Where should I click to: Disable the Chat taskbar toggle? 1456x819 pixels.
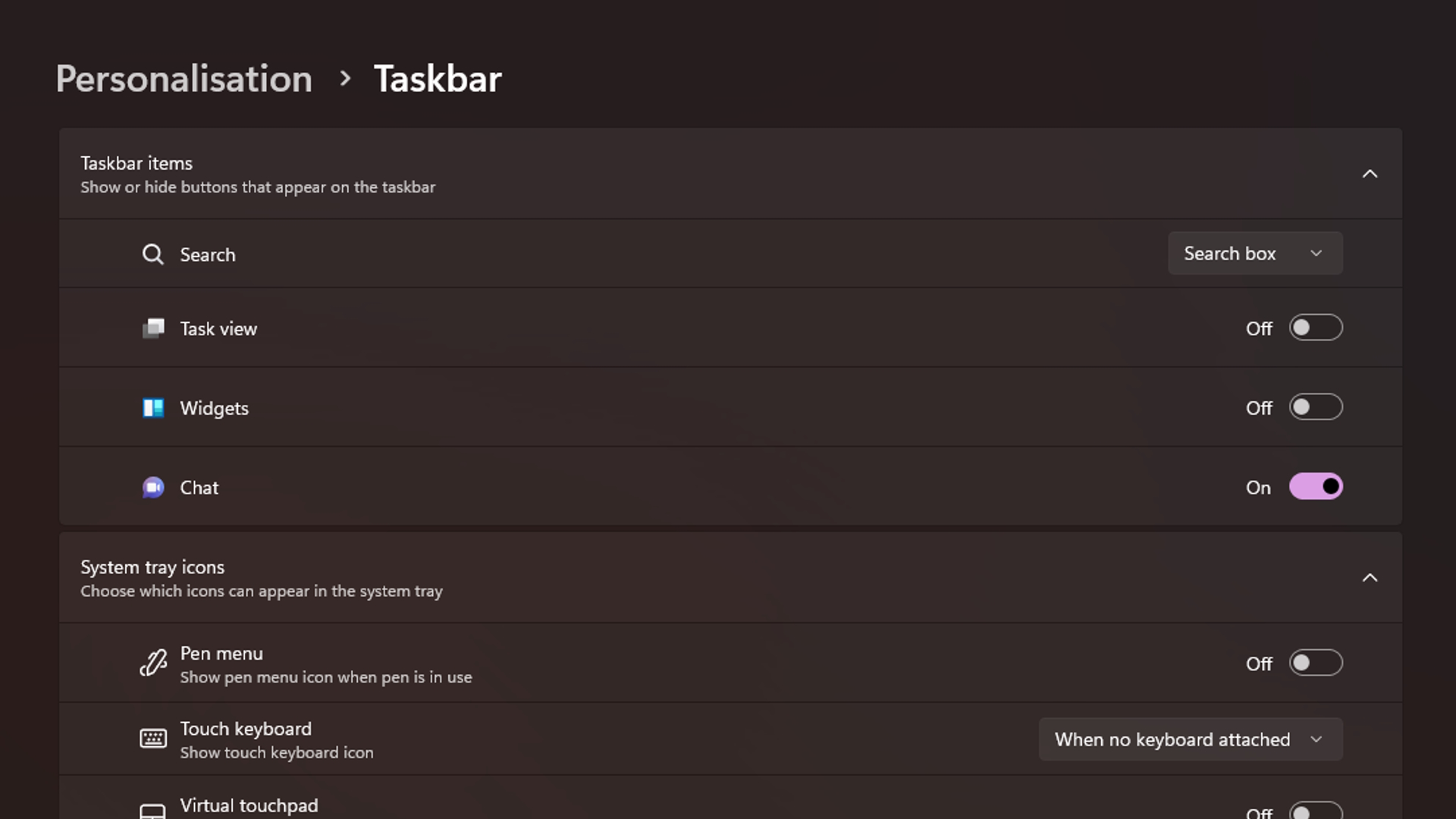pyautogui.click(x=1316, y=487)
